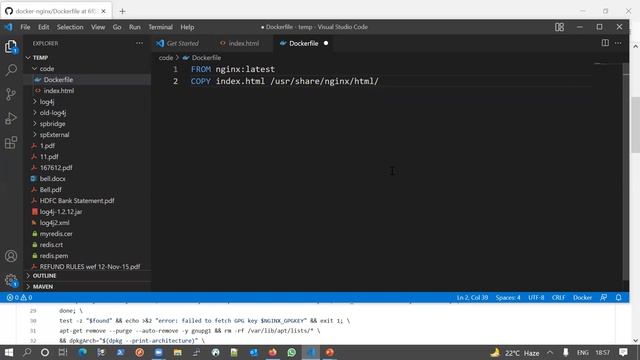
Task: Open the Search view in activity bar
Action: (x=11, y=70)
